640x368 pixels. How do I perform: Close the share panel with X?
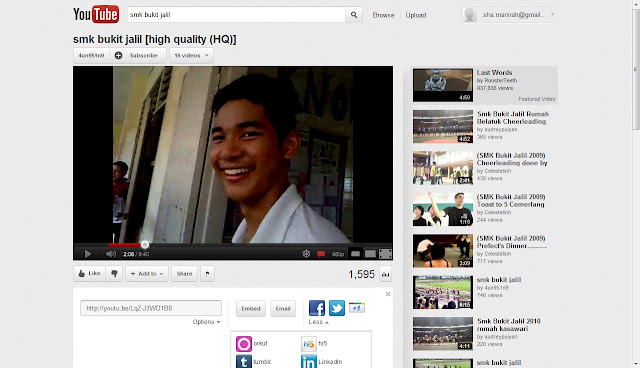coord(388,294)
